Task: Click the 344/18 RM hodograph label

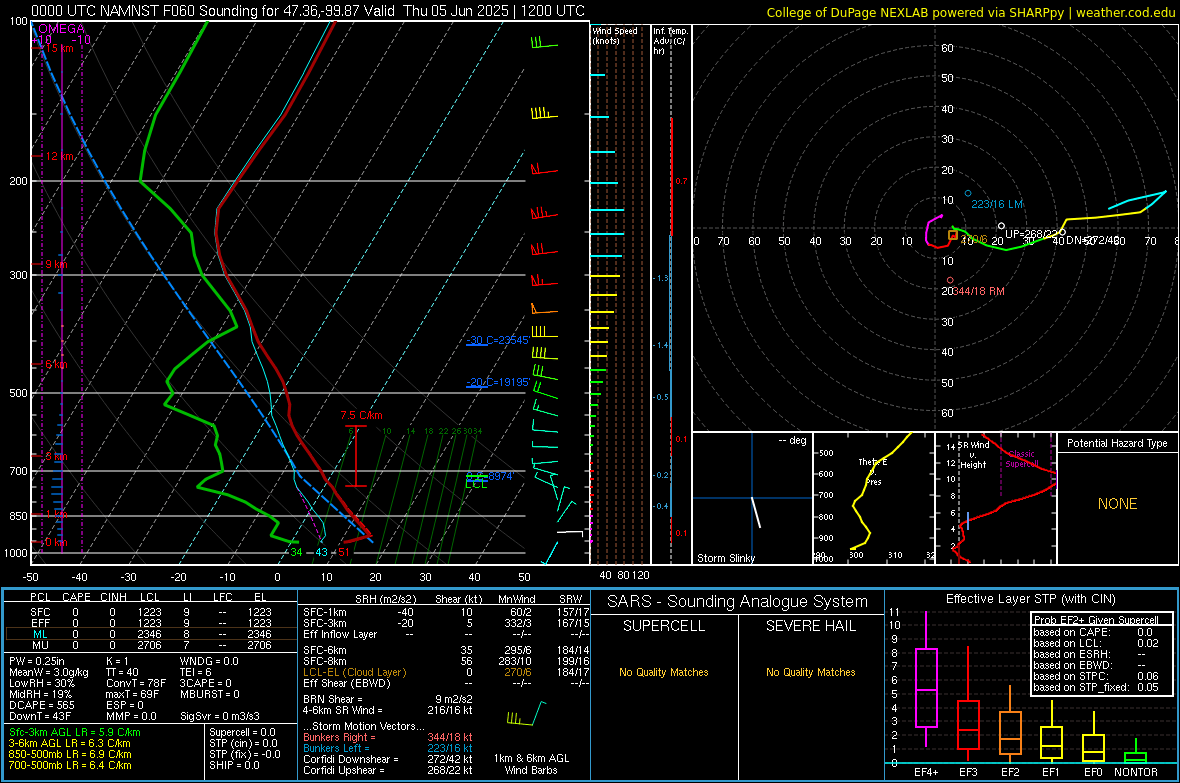Action: [979, 291]
